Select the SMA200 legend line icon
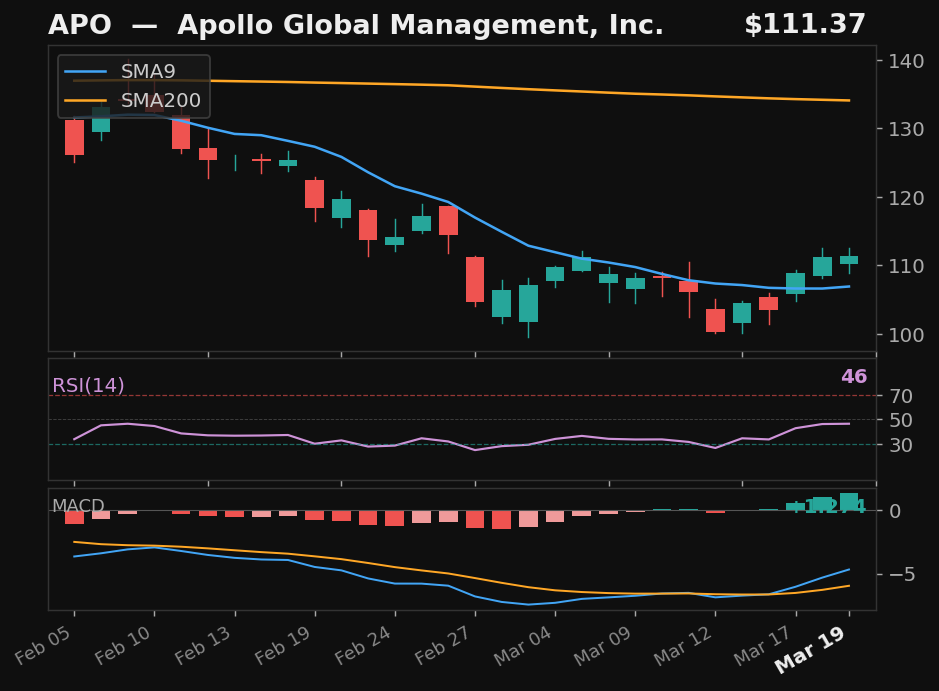Image resolution: width=939 pixels, height=691 pixels. 88,100
